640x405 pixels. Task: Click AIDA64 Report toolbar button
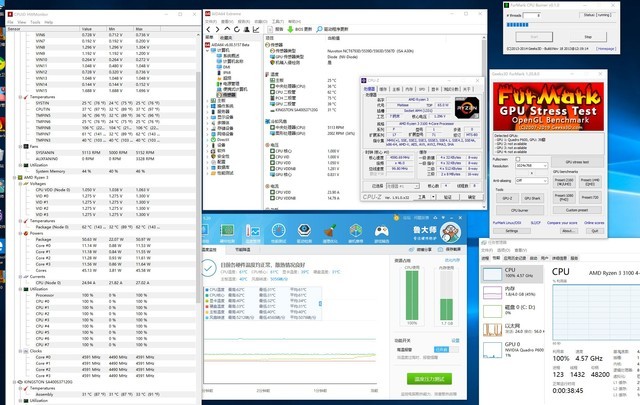point(276,29)
